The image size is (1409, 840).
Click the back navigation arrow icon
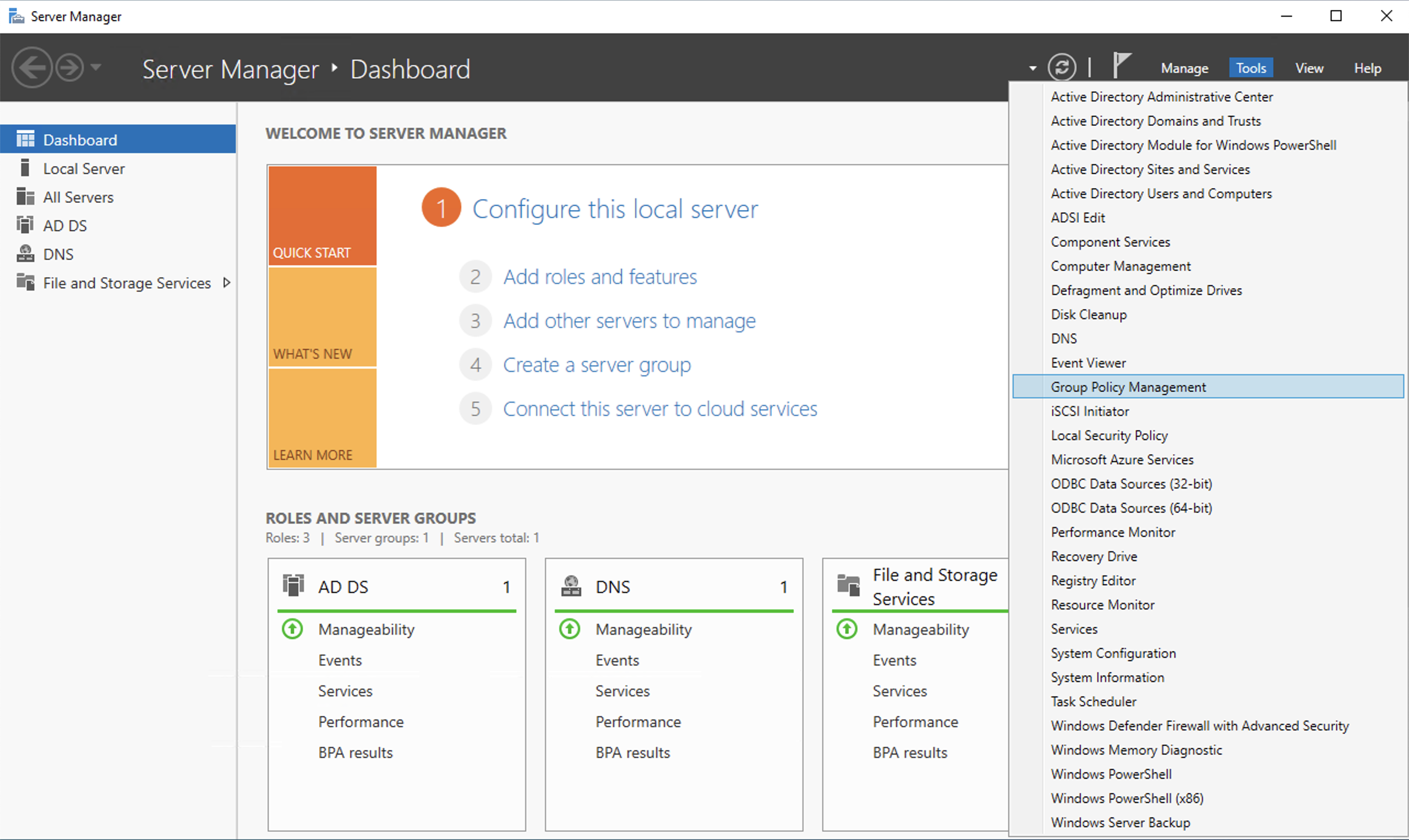point(31,68)
